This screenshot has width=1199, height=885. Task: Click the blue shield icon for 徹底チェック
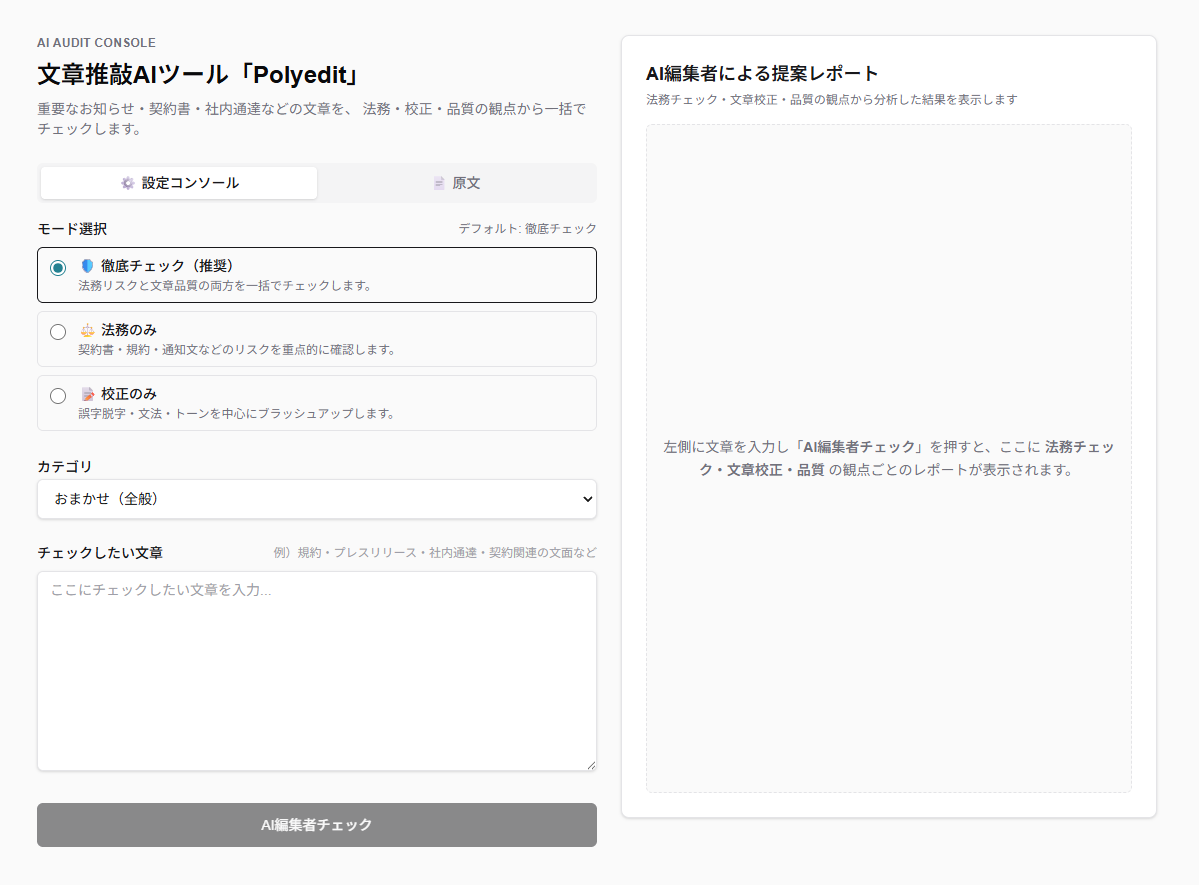(x=87, y=266)
